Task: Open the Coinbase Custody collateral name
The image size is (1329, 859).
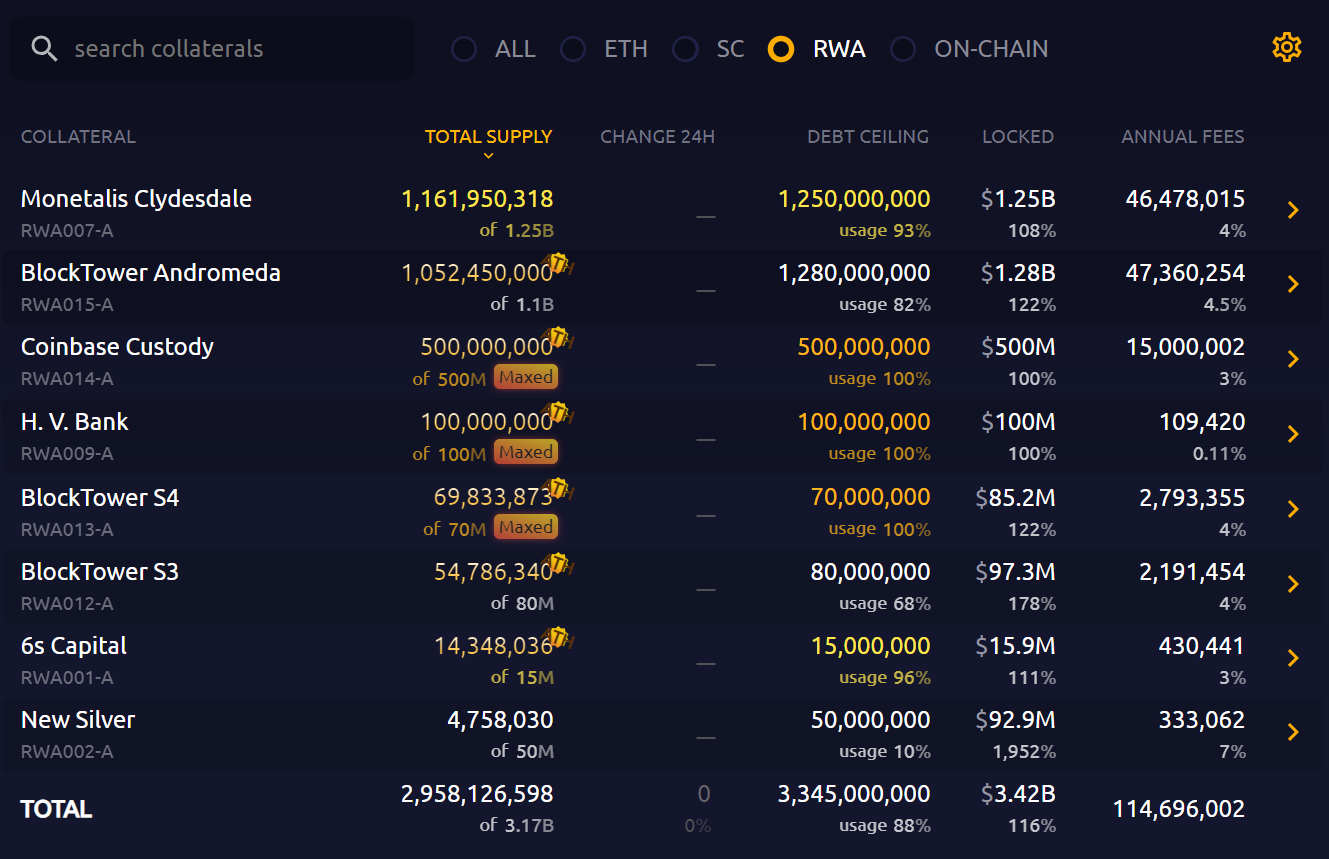Action: (117, 347)
